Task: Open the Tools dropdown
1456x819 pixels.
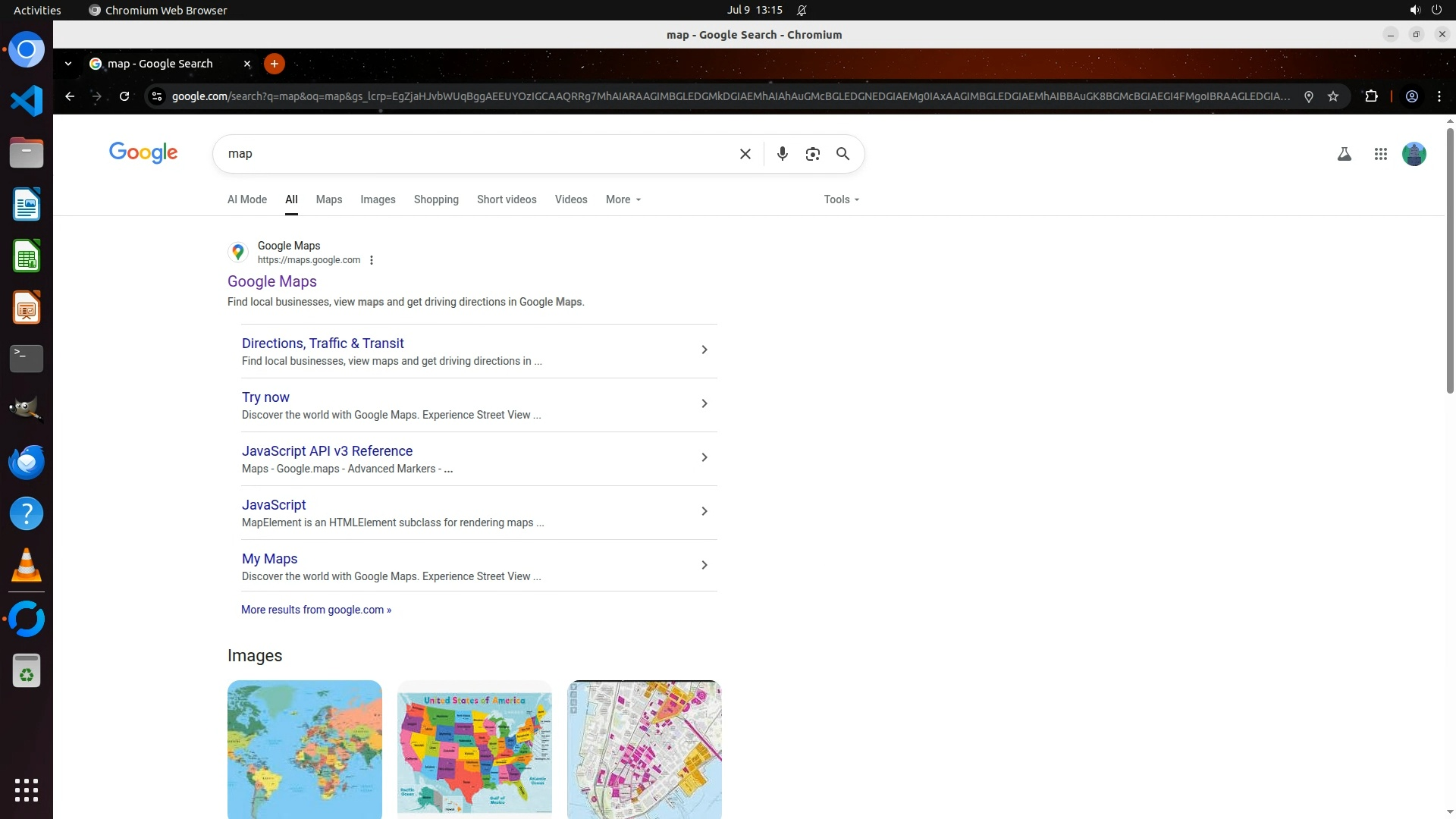Action: 841,199
